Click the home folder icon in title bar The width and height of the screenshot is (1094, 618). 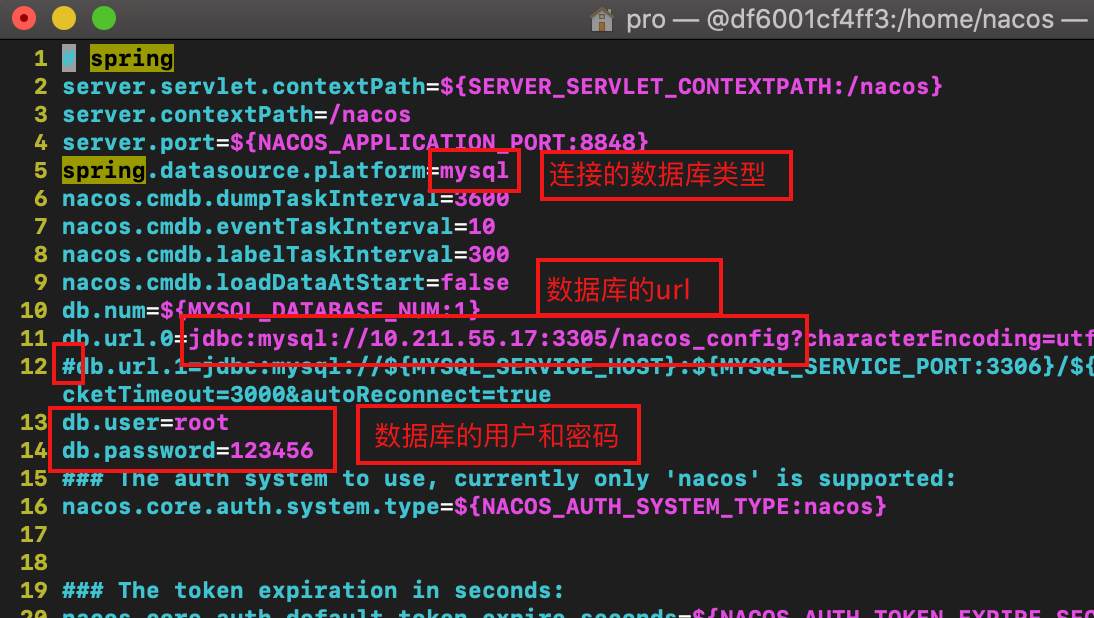tap(601, 19)
